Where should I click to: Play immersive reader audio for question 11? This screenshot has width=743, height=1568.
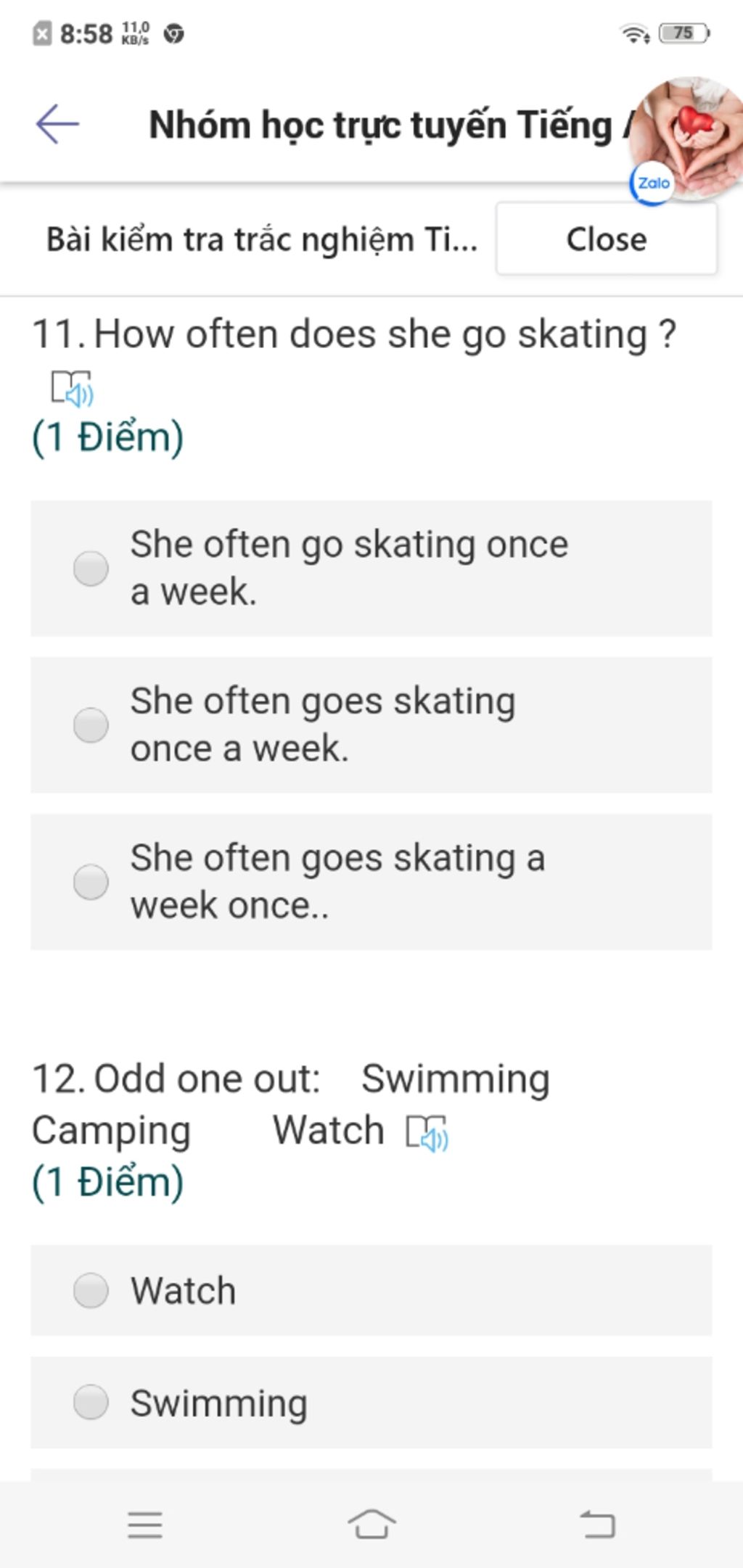point(72,387)
